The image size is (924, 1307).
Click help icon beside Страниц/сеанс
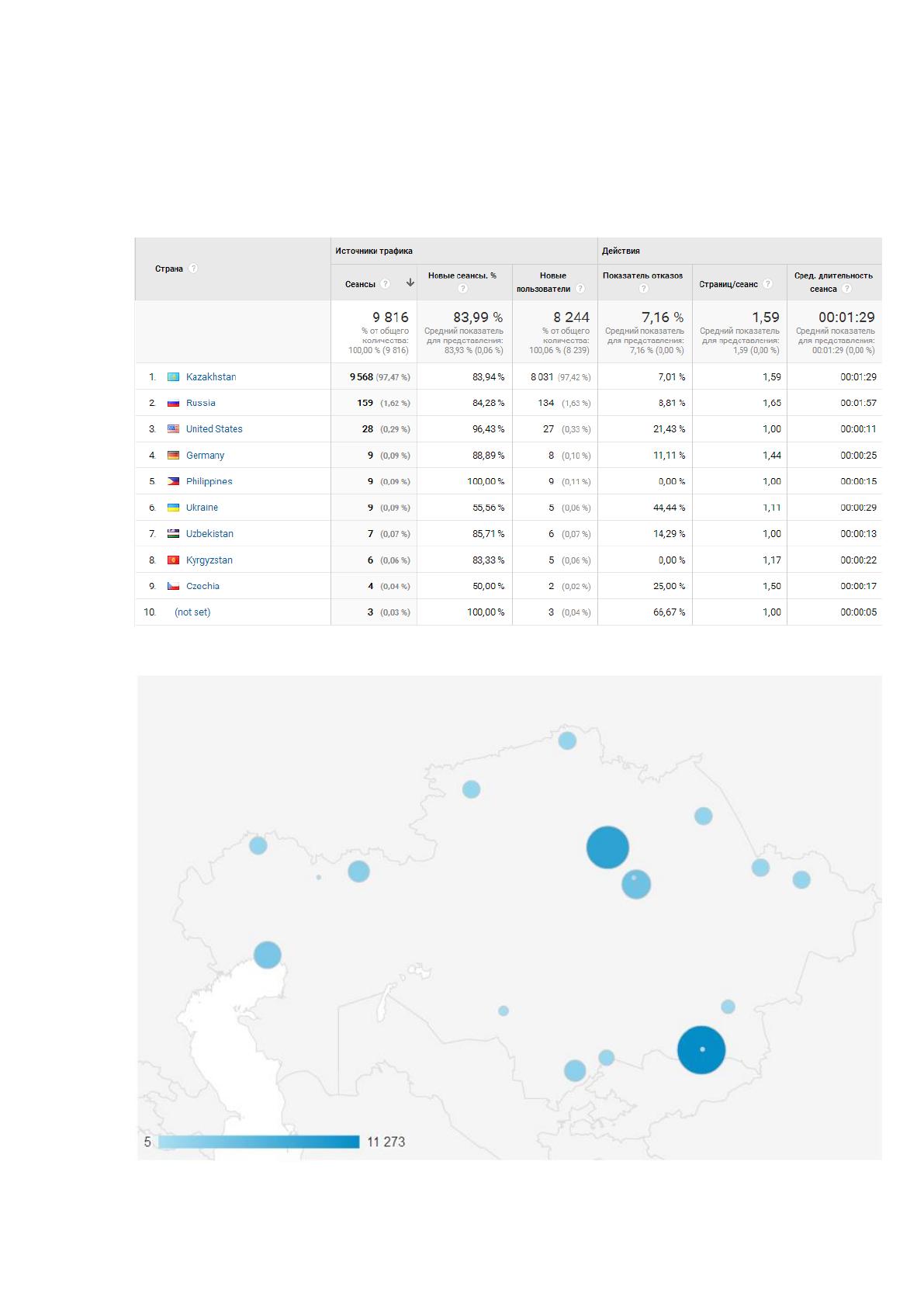pos(767,284)
